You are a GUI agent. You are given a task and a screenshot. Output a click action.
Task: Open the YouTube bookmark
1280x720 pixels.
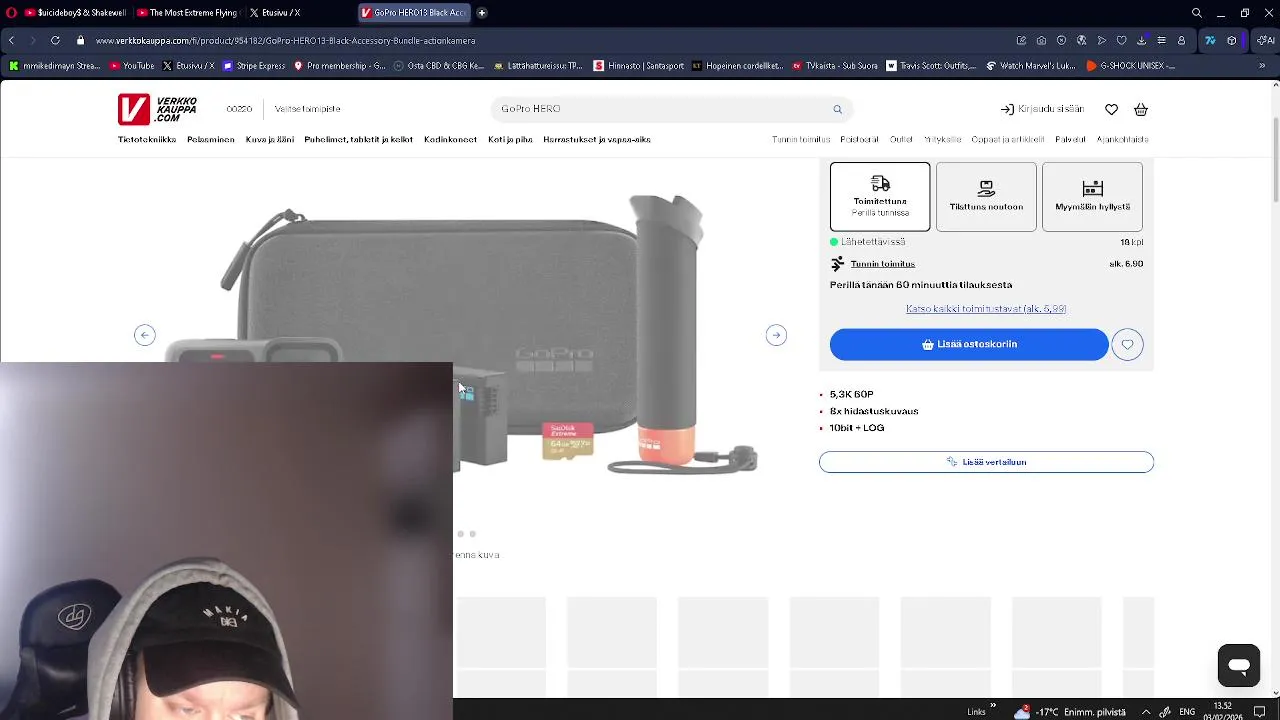[x=132, y=66]
